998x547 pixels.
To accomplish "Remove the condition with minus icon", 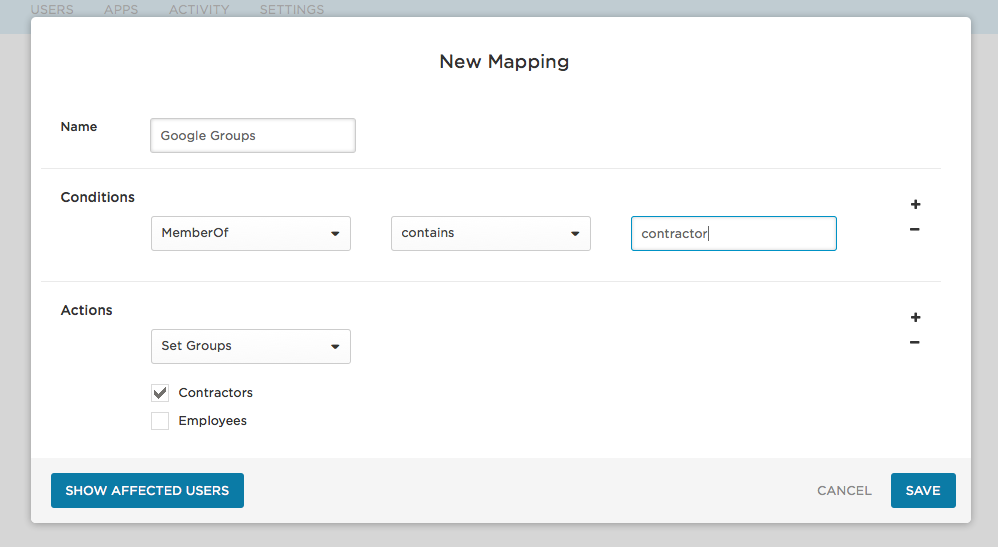I will click(915, 229).
